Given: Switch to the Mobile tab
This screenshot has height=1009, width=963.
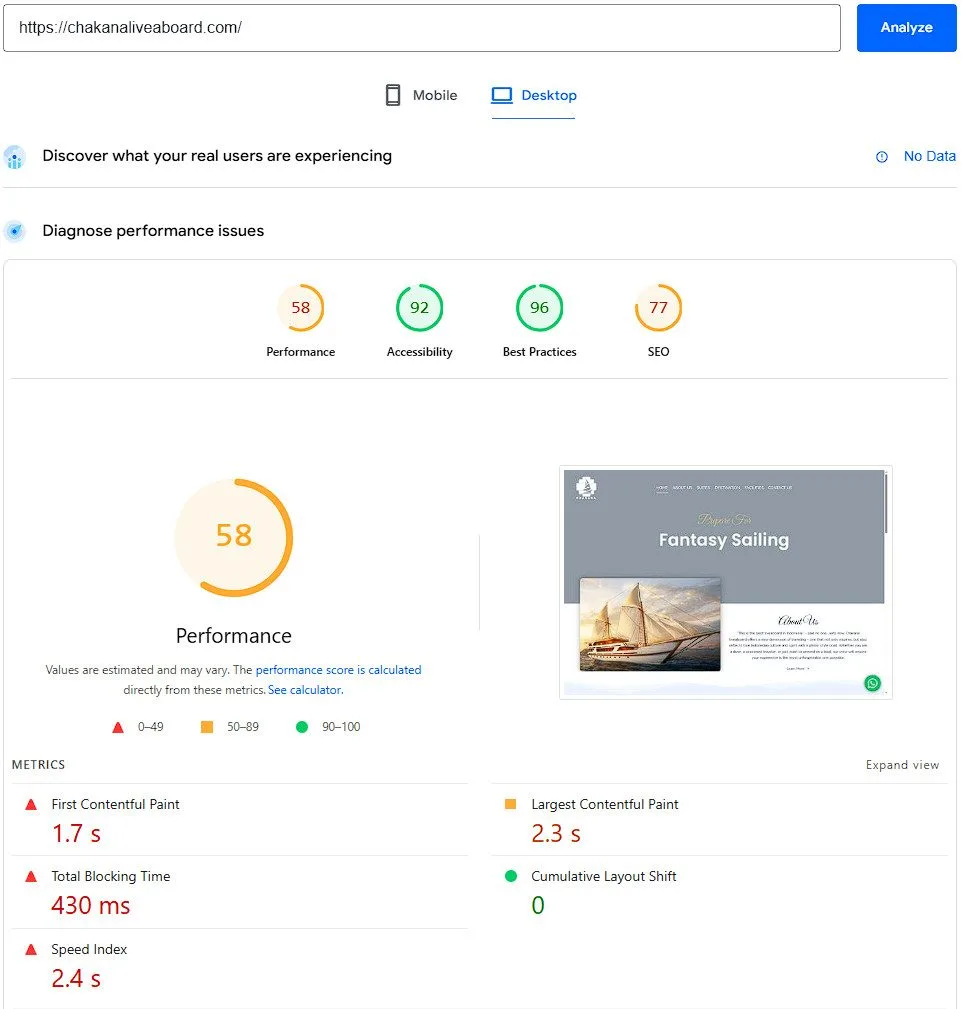Looking at the screenshot, I should 421,96.
